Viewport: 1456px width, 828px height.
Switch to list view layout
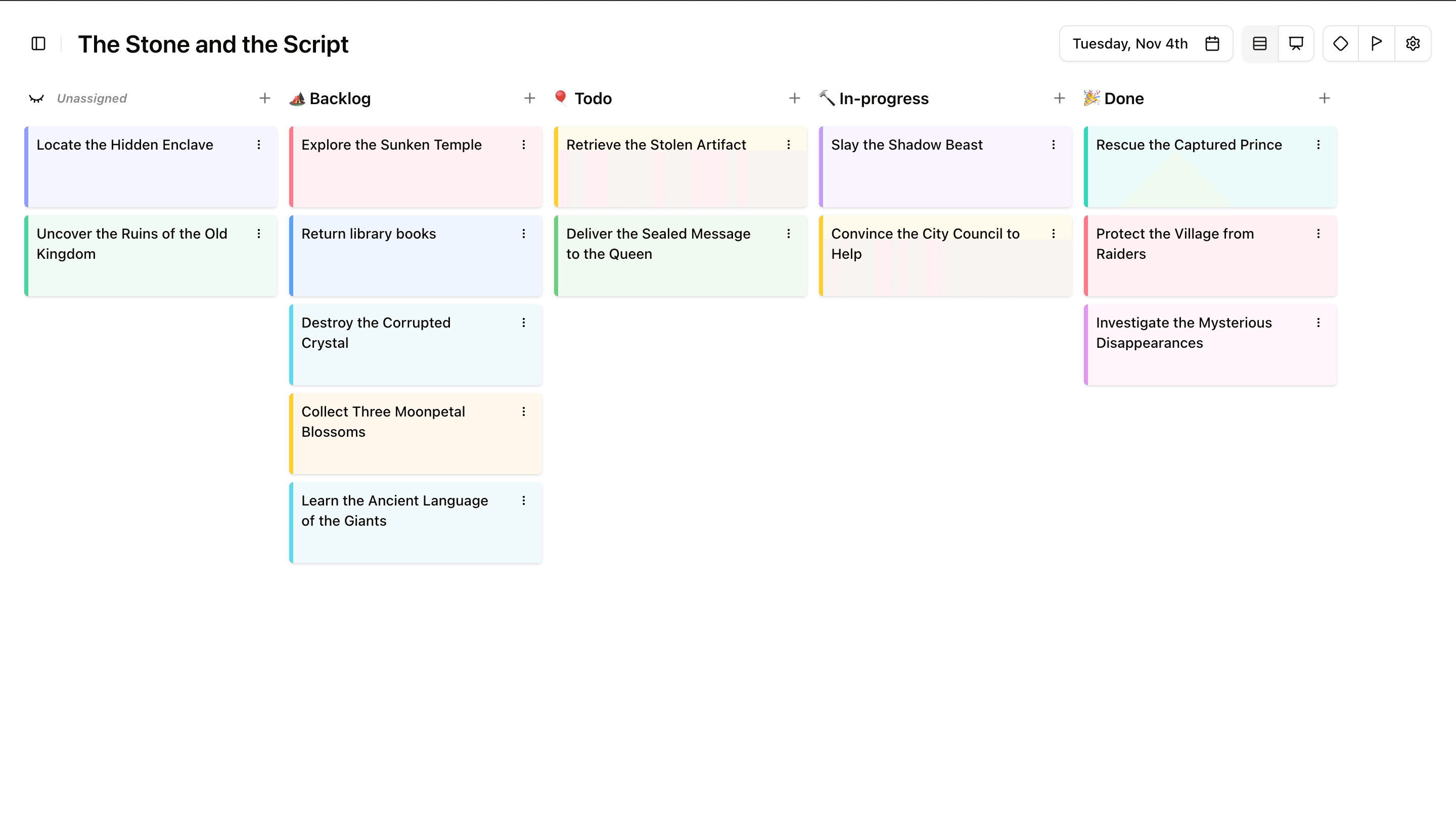coord(1260,44)
